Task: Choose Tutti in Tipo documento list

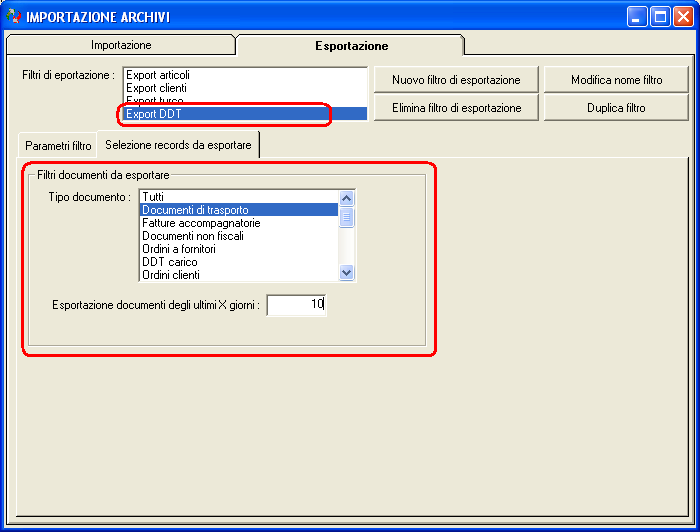Action: 239,197
